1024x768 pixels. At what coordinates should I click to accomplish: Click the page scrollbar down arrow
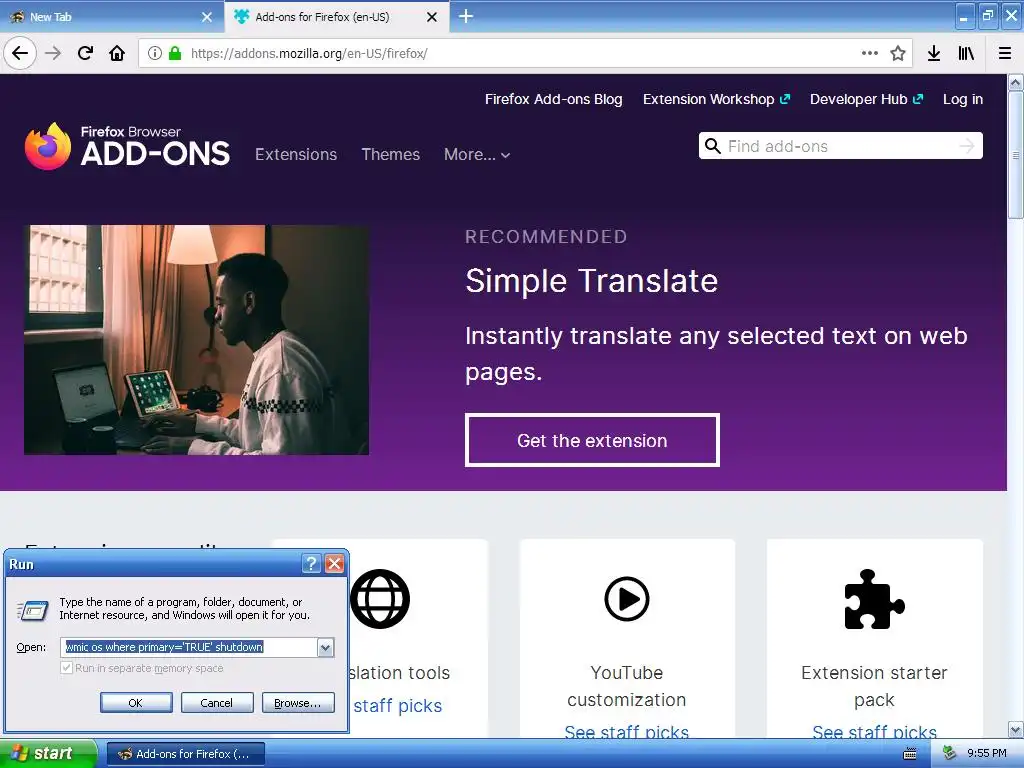[1016, 729]
